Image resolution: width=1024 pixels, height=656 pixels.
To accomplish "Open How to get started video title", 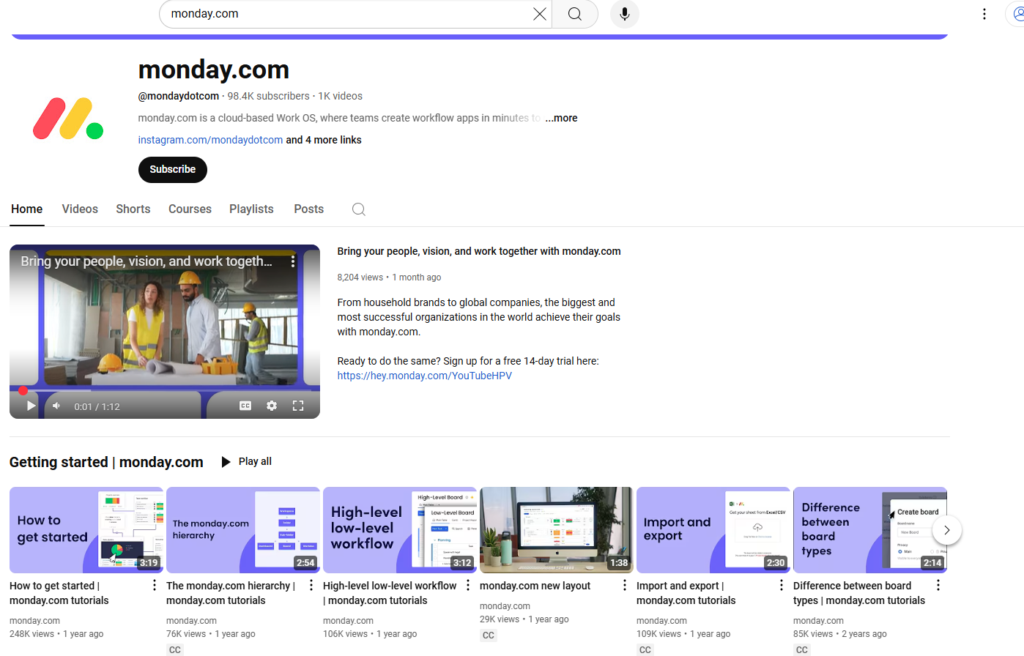I will (x=59, y=593).
